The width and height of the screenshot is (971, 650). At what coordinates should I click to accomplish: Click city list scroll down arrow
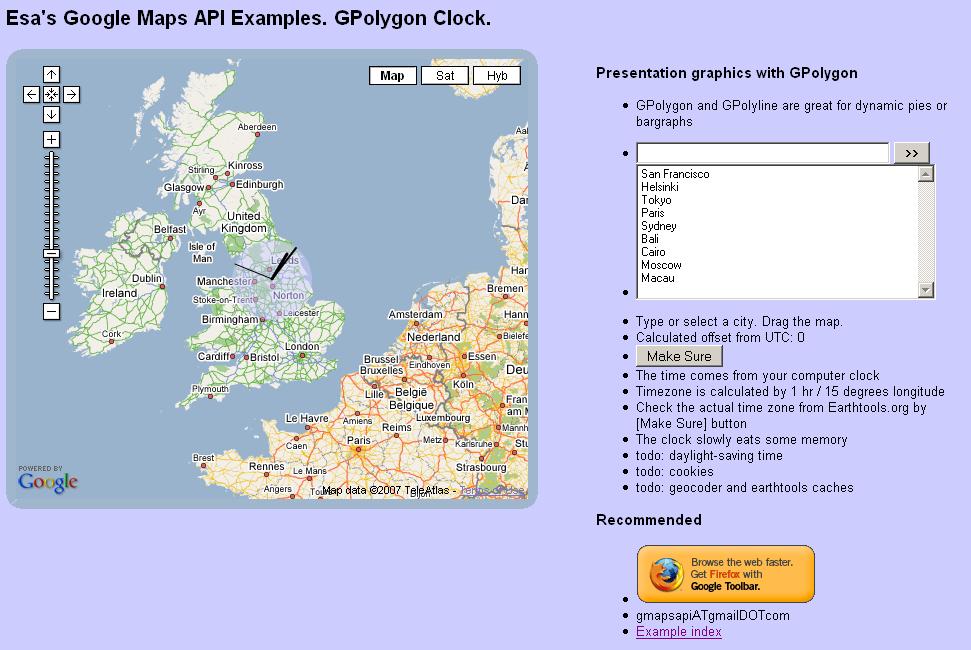926,289
